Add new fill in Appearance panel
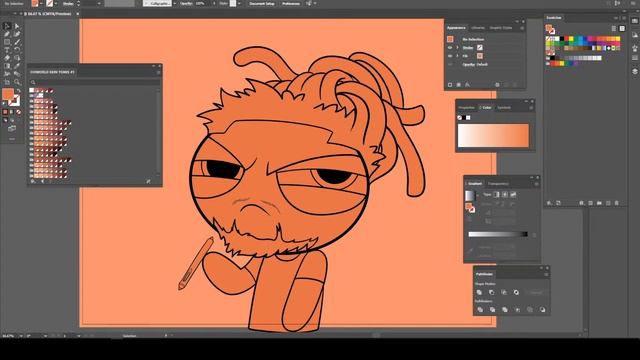 click(x=459, y=85)
